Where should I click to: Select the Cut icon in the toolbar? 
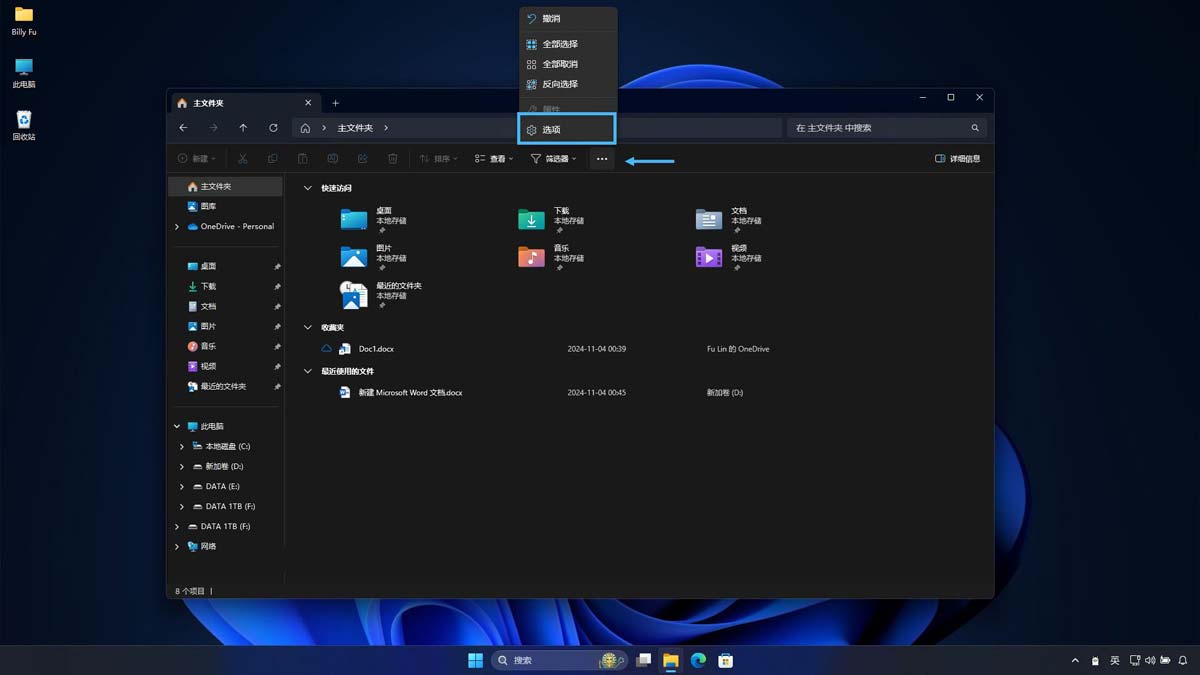243,158
